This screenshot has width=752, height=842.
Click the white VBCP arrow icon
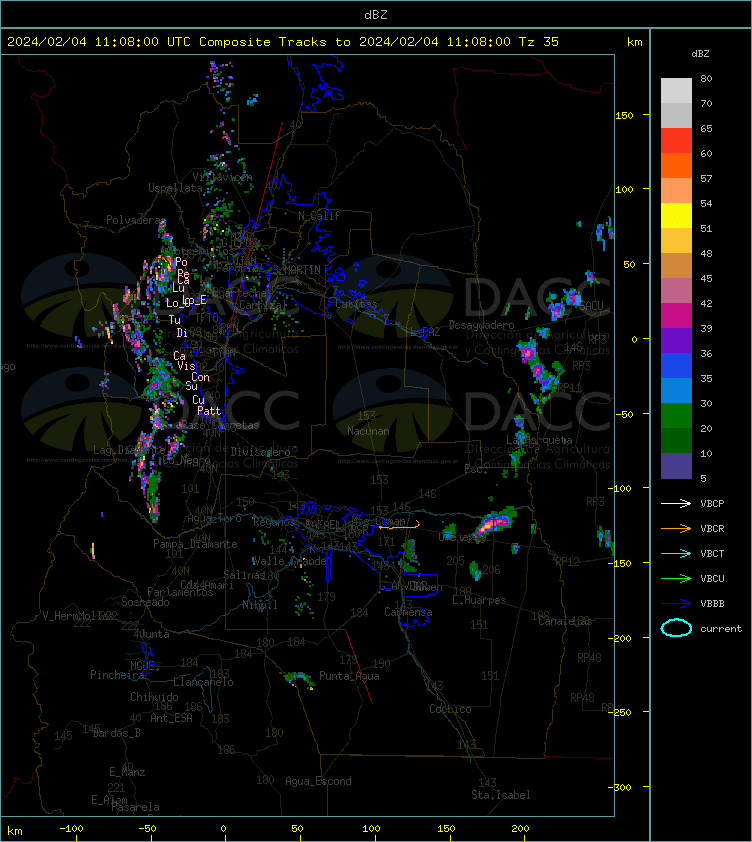[x=676, y=503]
